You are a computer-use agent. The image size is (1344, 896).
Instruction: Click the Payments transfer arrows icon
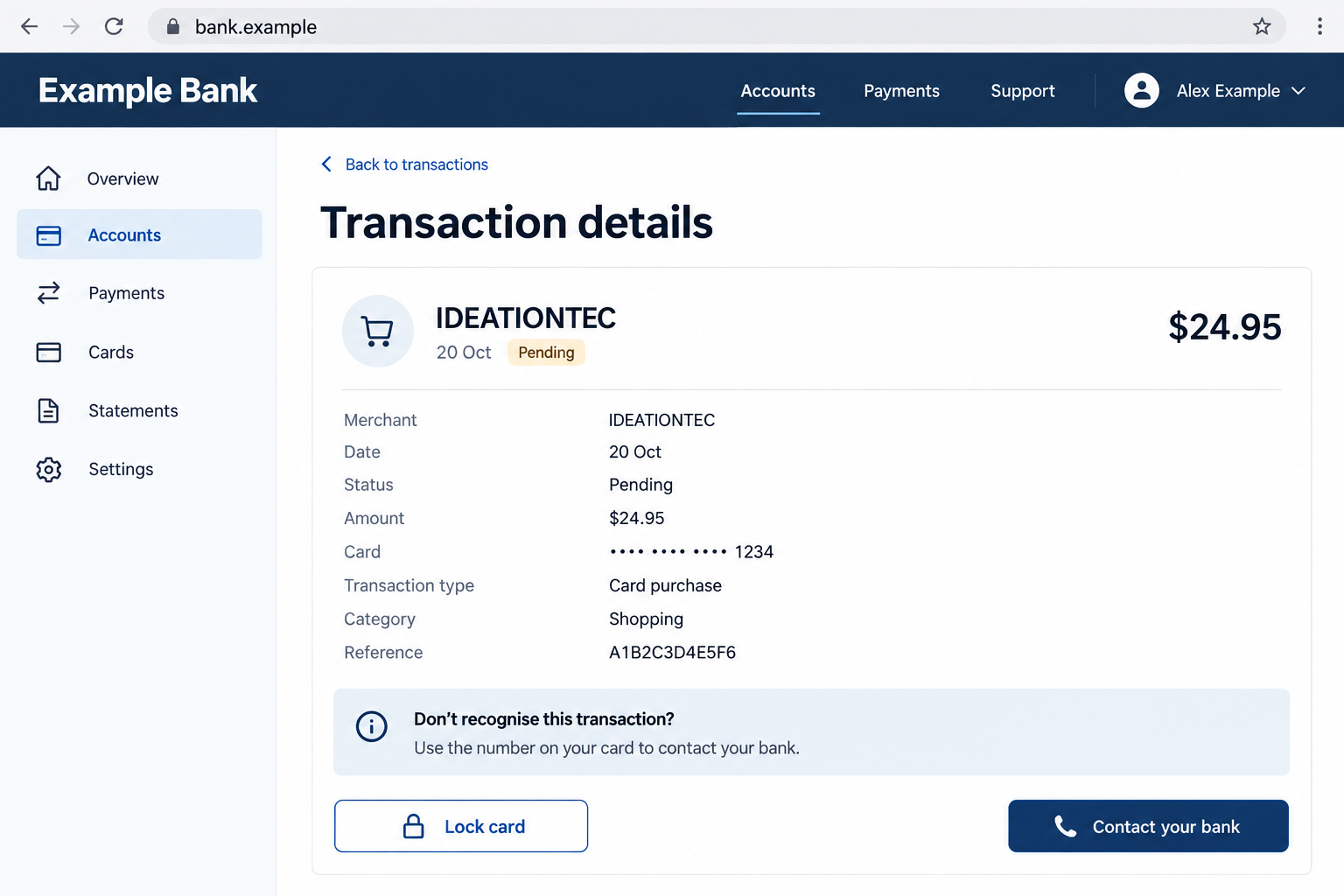(x=48, y=292)
